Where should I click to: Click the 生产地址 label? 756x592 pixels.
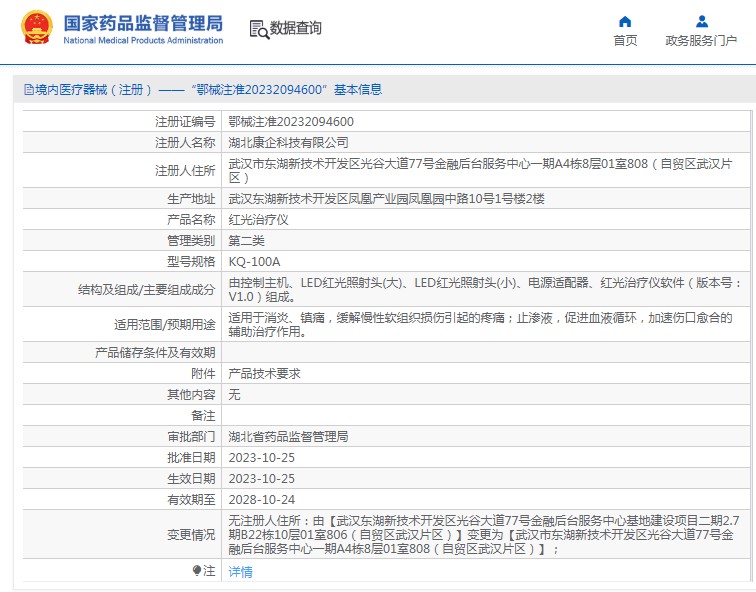pyautogui.click(x=191, y=199)
